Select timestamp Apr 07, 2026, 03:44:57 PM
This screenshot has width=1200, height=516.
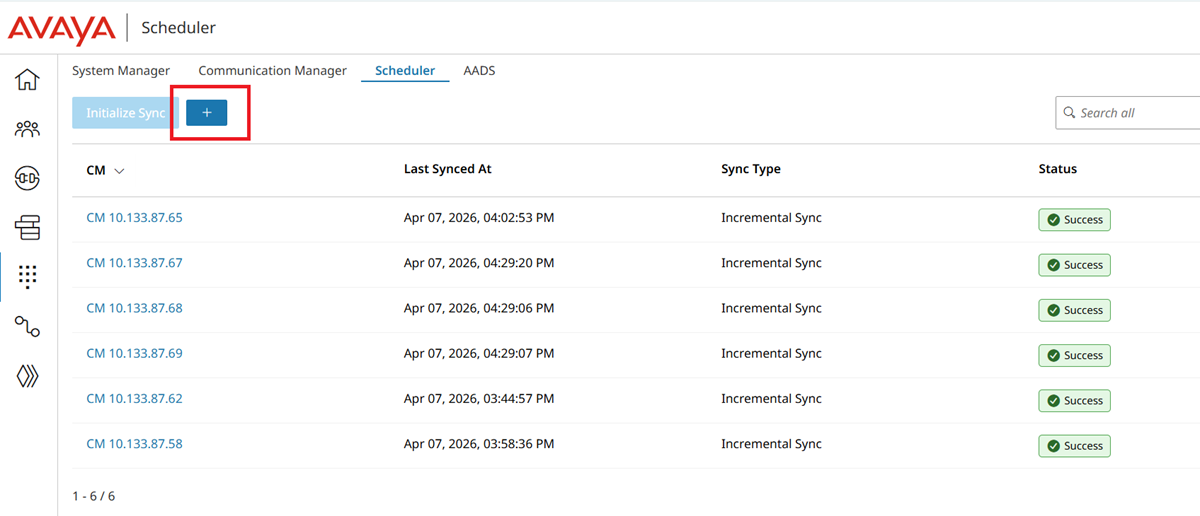479,398
